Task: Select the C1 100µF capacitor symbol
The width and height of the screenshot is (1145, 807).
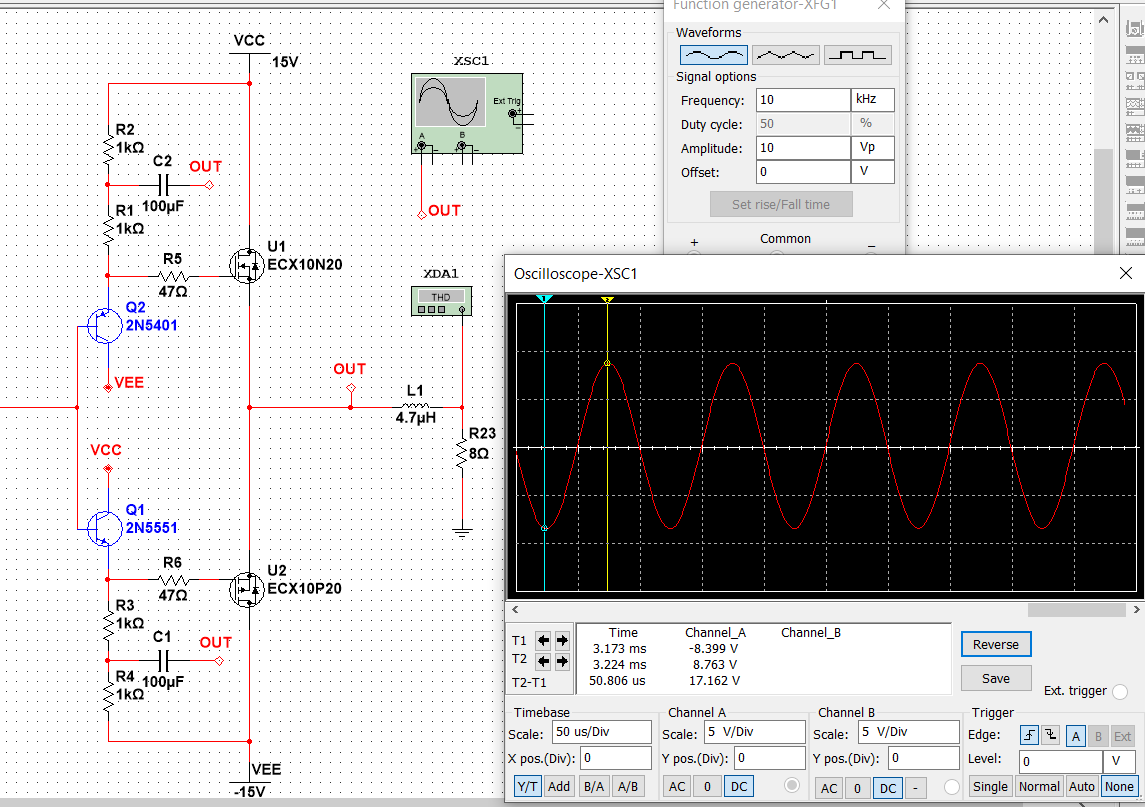Action: pos(164,661)
